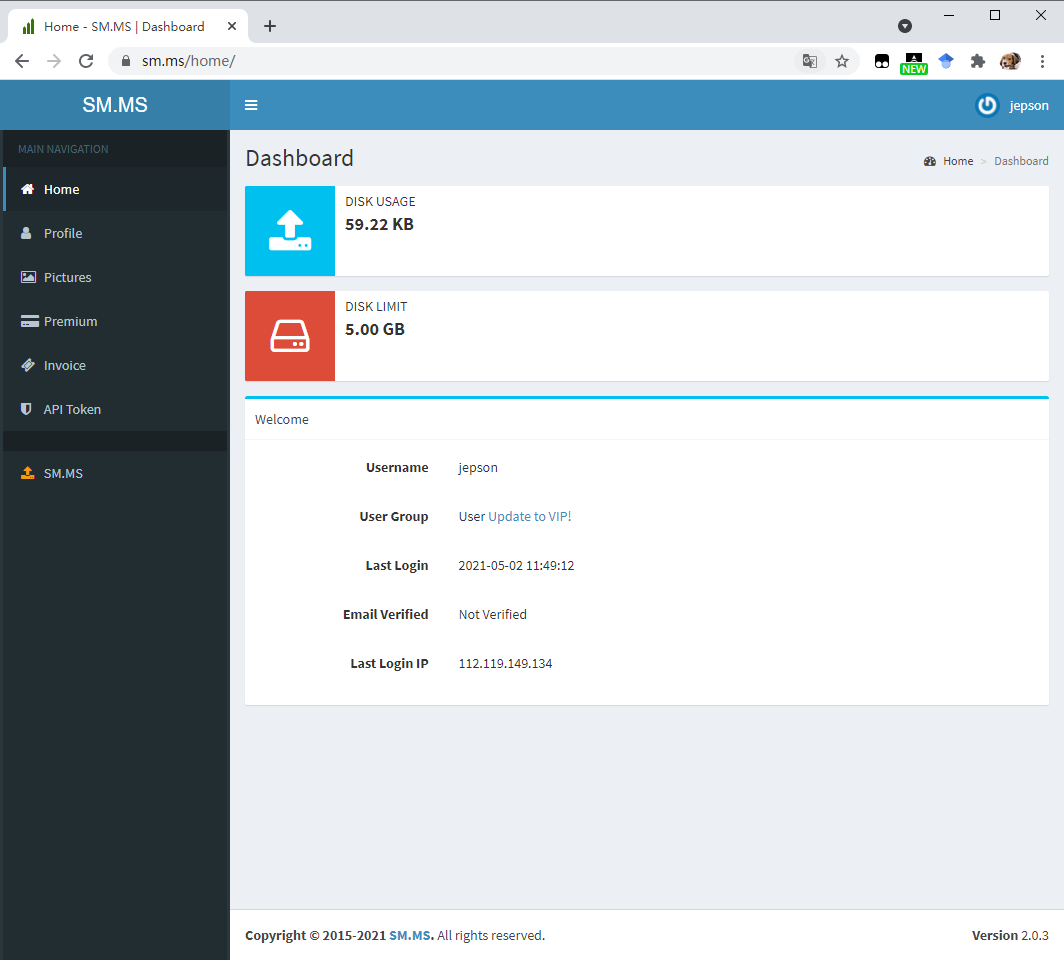Click the power avatar icon next to jepson
This screenshot has width=1064, height=960.
[x=987, y=105]
